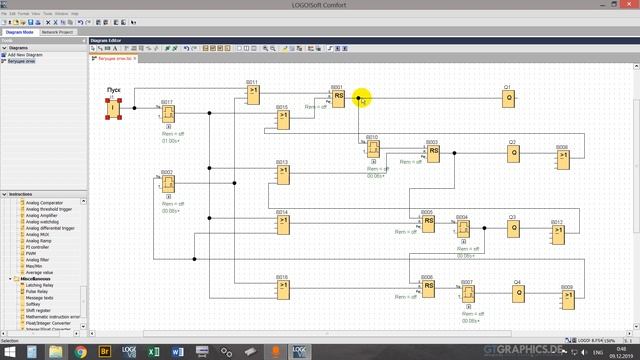The height and width of the screenshot is (360, 640).
Task: Click instructions list scroll-up arrow
Action: click(83, 201)
